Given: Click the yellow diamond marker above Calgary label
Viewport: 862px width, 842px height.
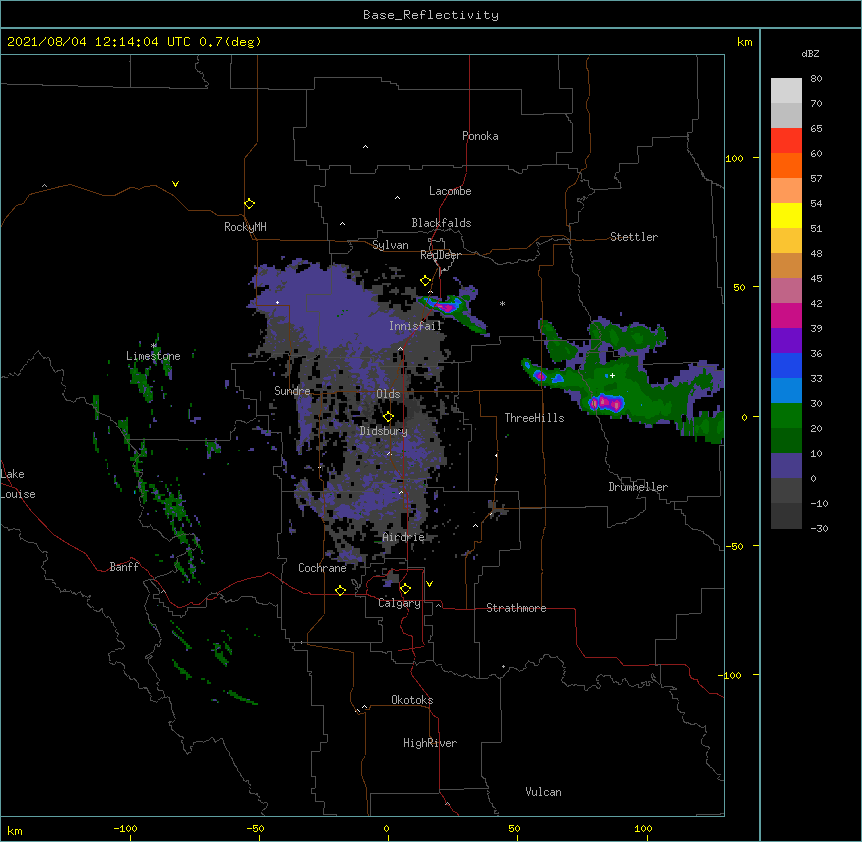Looking at the screenshot, I should pos(405,589).
